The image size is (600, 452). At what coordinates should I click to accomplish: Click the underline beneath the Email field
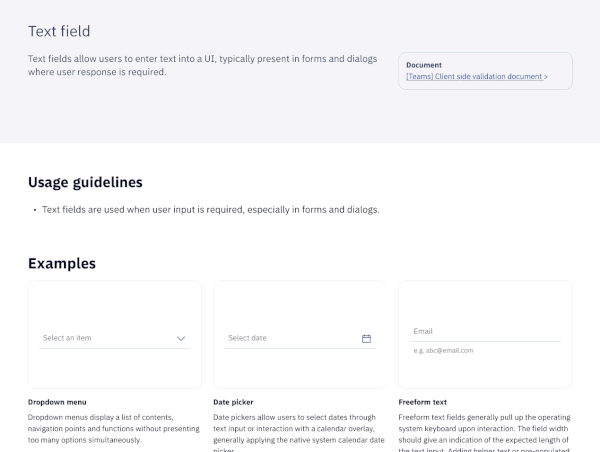tap(485, 341)
